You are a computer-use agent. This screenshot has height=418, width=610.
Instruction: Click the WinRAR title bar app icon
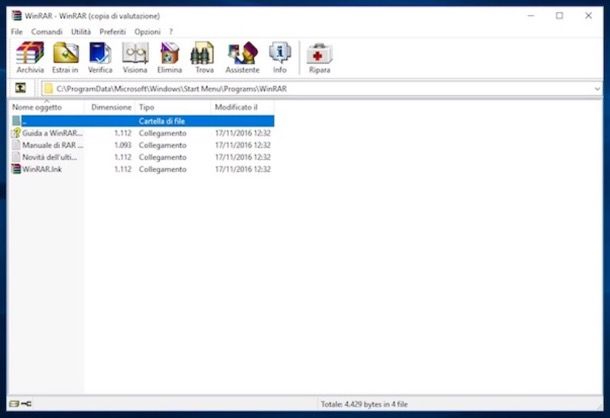pos(16,16)
